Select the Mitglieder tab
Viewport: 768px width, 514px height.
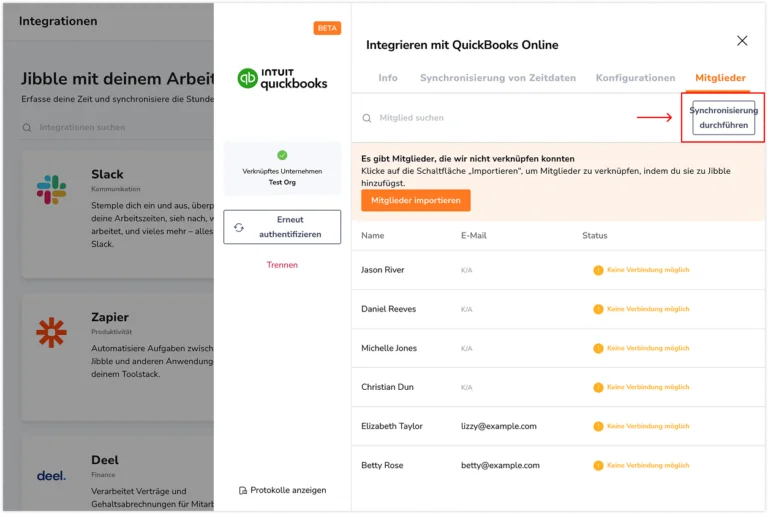(720, 78)
